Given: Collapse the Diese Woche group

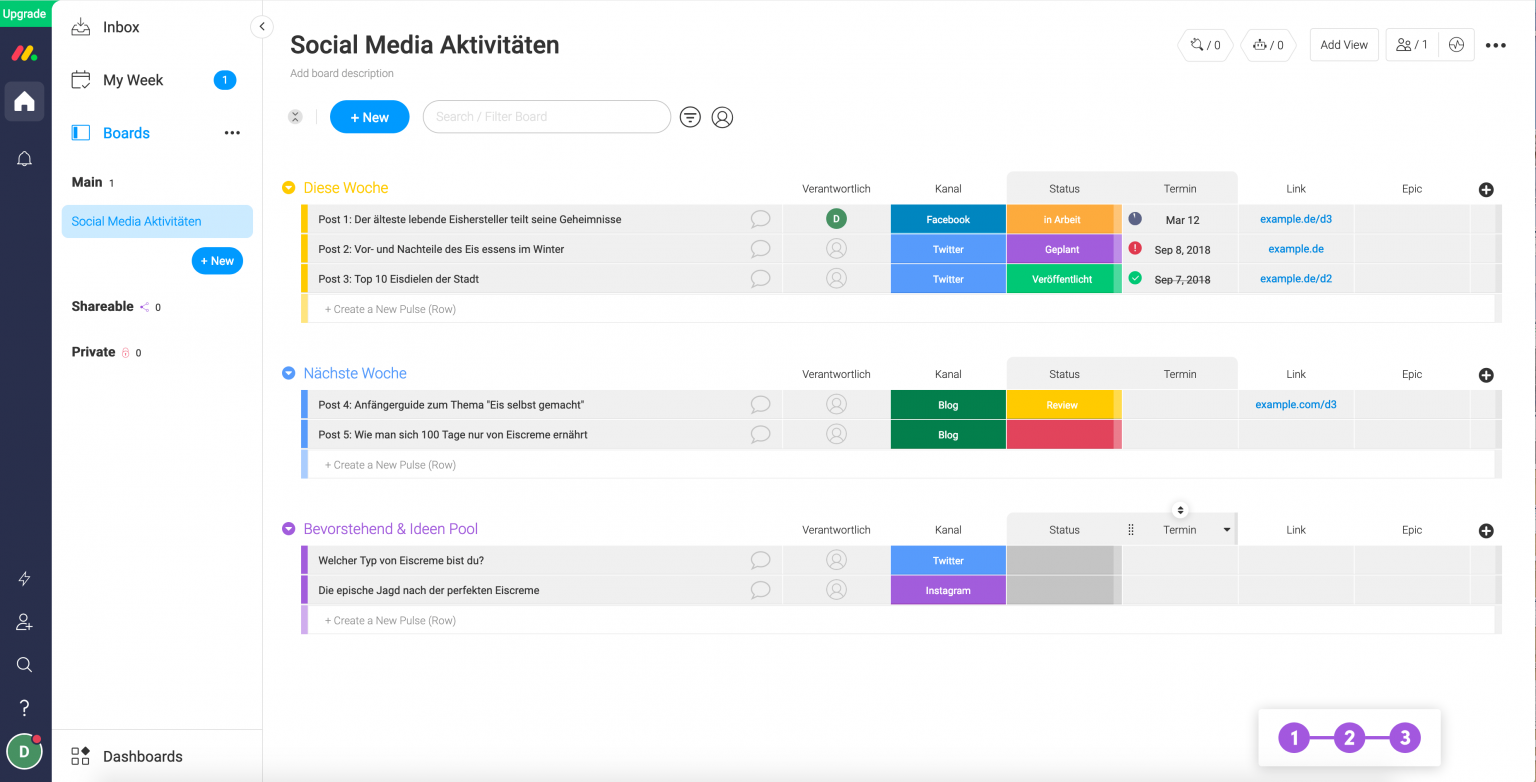Looking at the screenshot, I should pos(291,187).
